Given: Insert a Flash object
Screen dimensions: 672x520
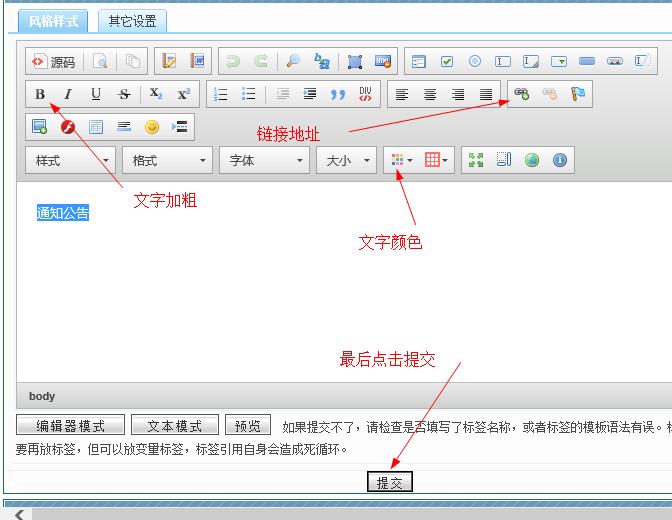Looking at the screenshot, I should point(68,127).
